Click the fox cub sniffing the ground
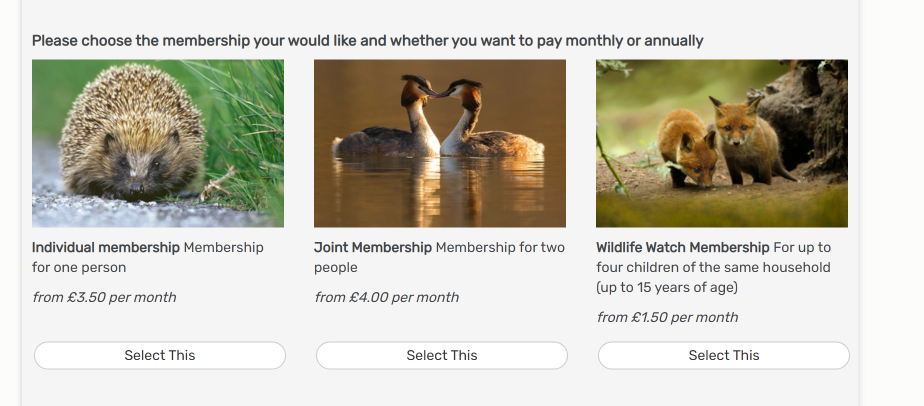The image size is (924, 406). click(x=688, y=148)
